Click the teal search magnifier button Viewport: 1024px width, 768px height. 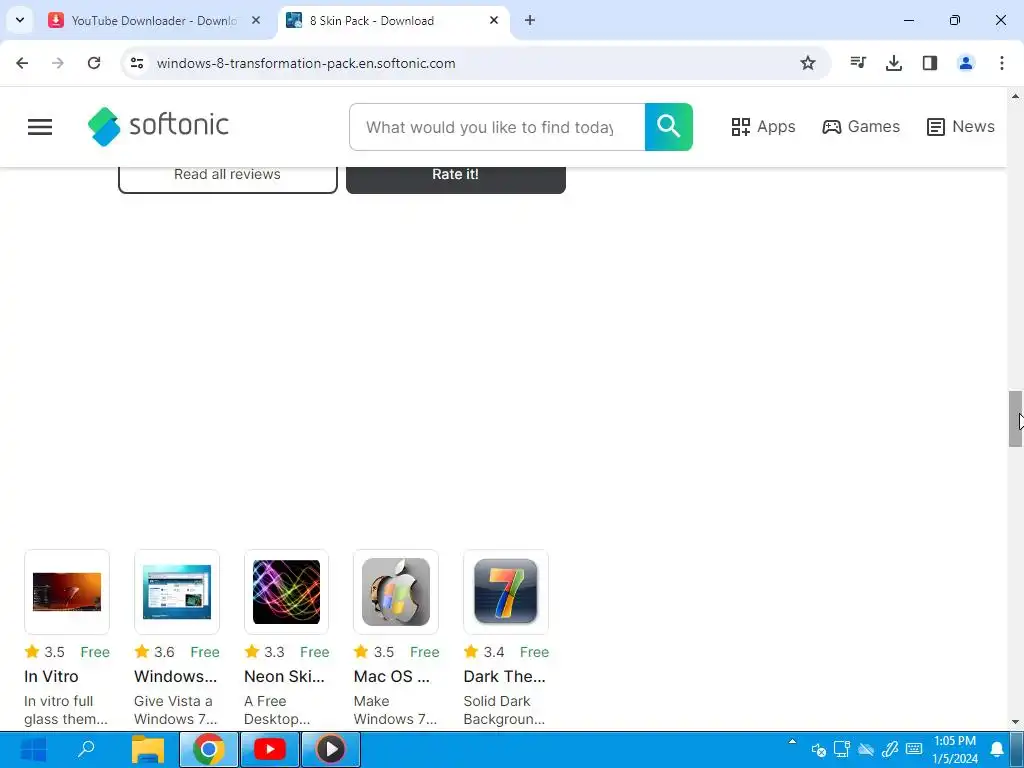[x=668, y=127]
